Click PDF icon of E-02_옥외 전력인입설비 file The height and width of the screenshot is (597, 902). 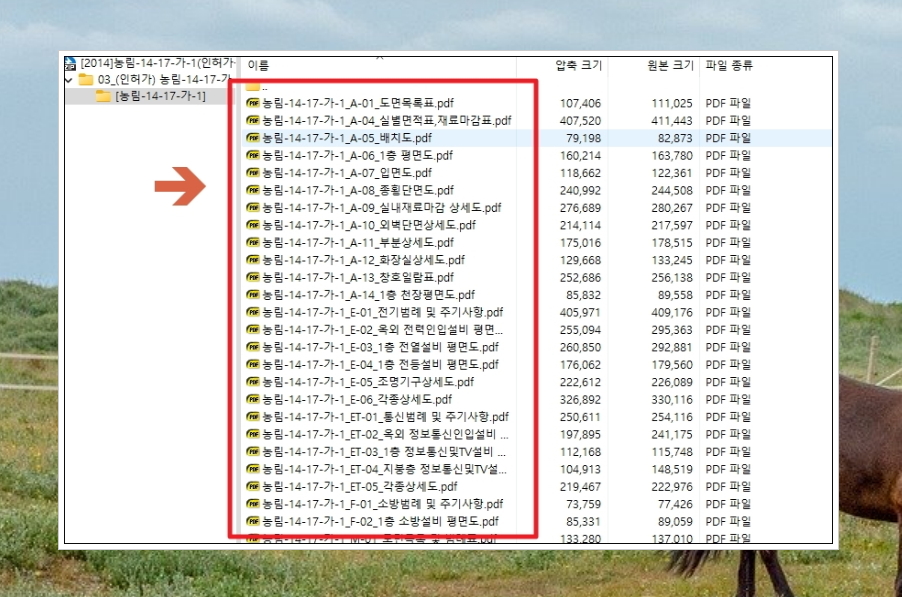point(253,330)
